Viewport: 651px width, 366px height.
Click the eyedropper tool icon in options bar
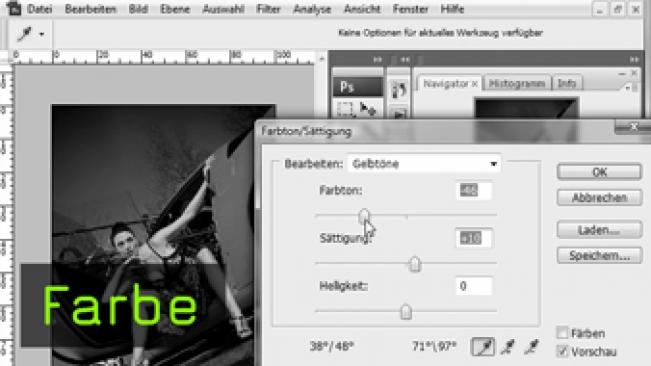[24, 34]
